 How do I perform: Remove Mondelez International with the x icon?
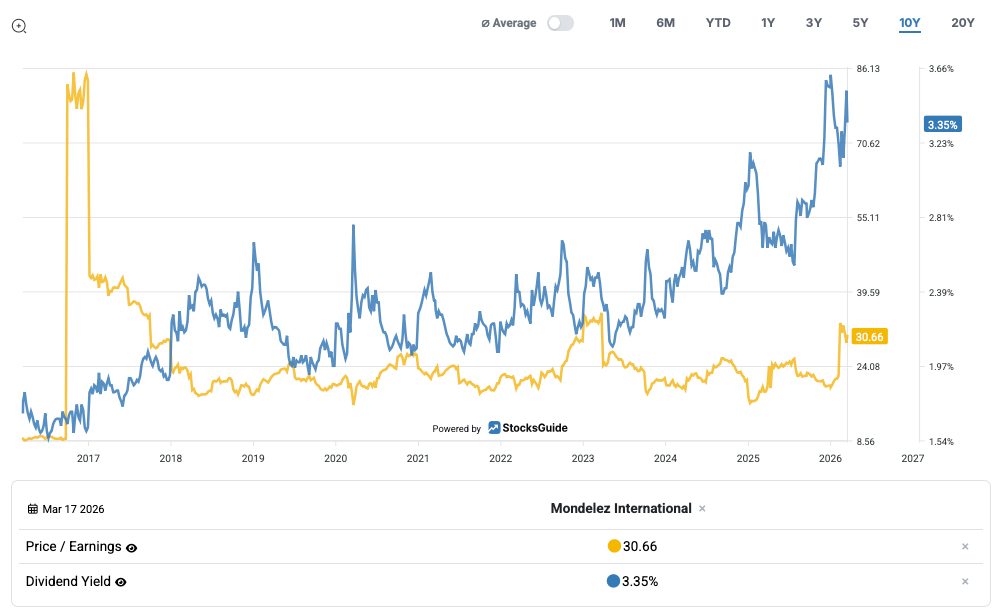tap(702, 509)
